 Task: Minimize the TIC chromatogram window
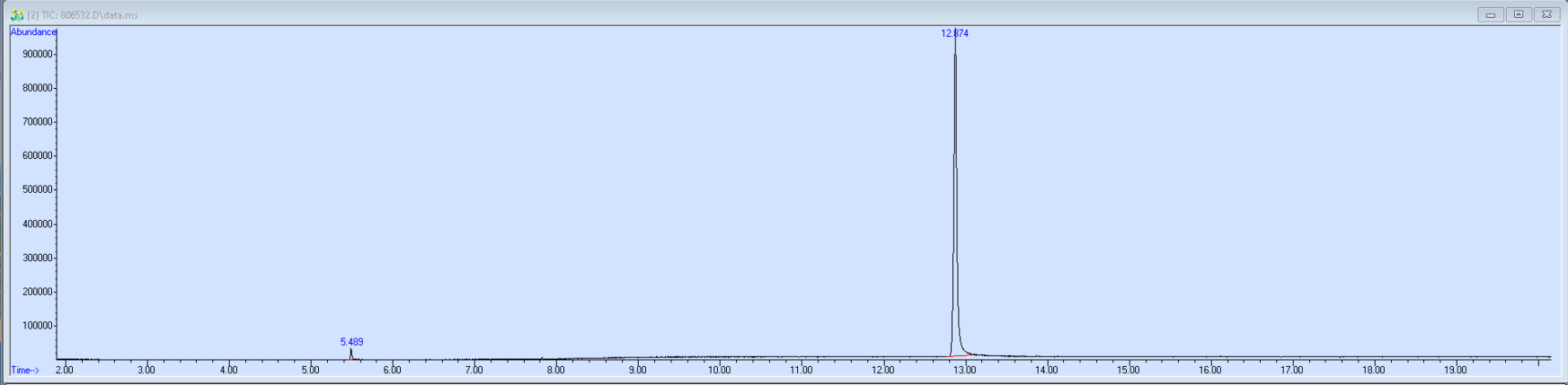click(1491, 14)
